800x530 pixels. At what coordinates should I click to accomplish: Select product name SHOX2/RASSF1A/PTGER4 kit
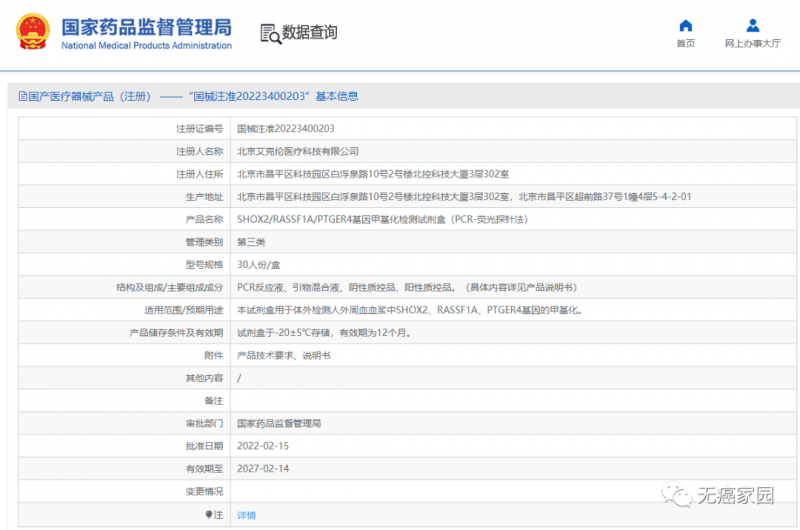382,219
